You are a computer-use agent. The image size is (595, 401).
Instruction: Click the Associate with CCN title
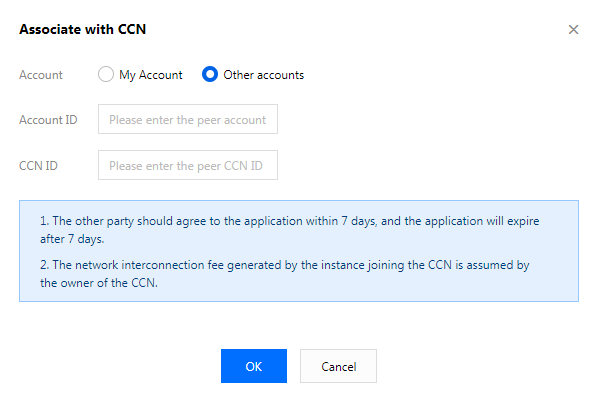tap(83, 29)
